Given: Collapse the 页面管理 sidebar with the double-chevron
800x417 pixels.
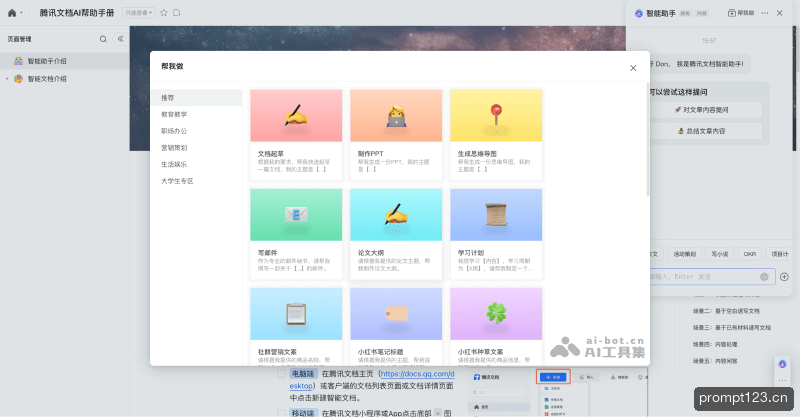Looking at the screenshot, I should click(120, 39).
